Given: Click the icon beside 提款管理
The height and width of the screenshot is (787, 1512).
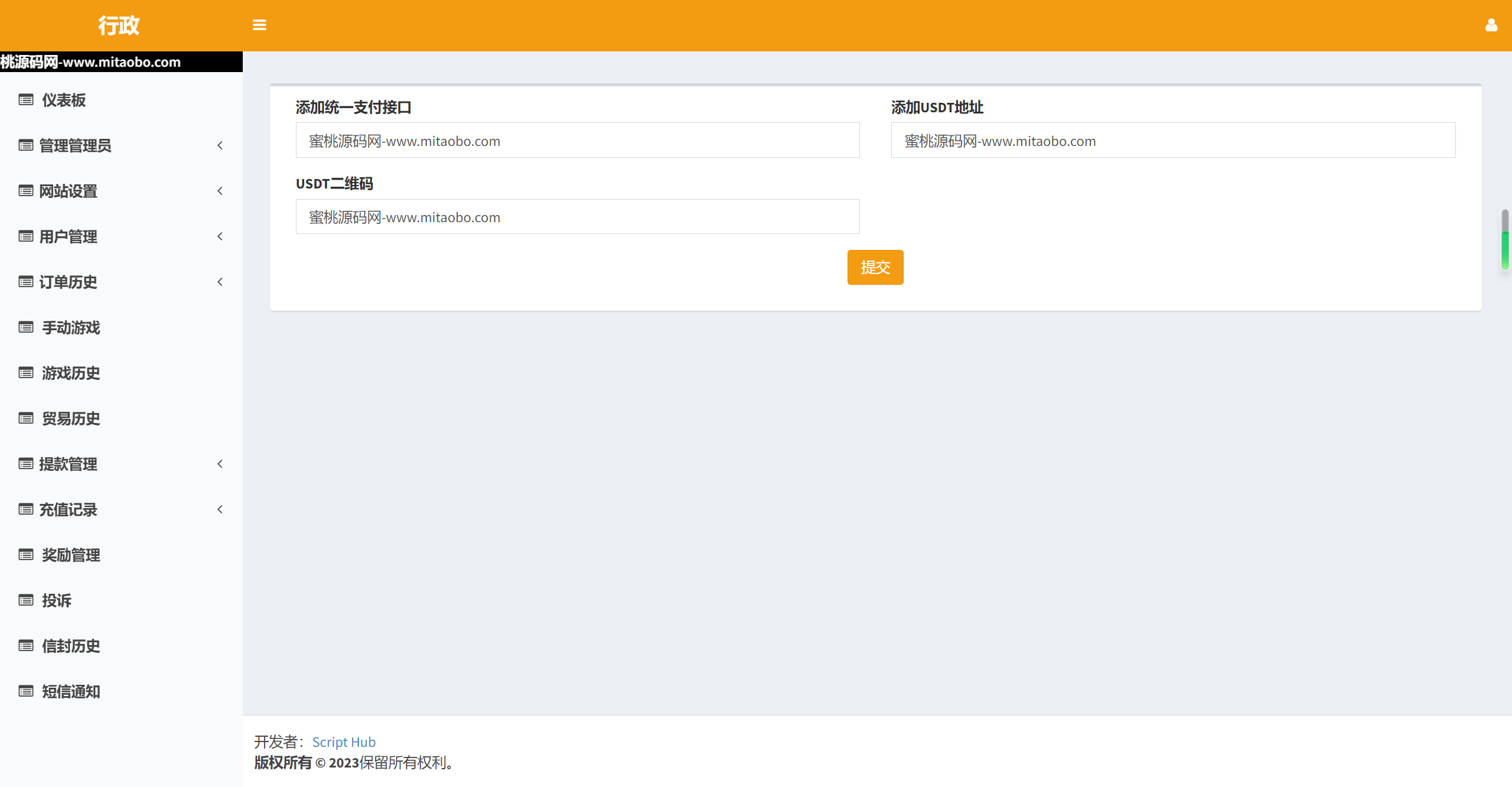Looking at the screenshot, I should pyautogui.click(x=26, y=464).
